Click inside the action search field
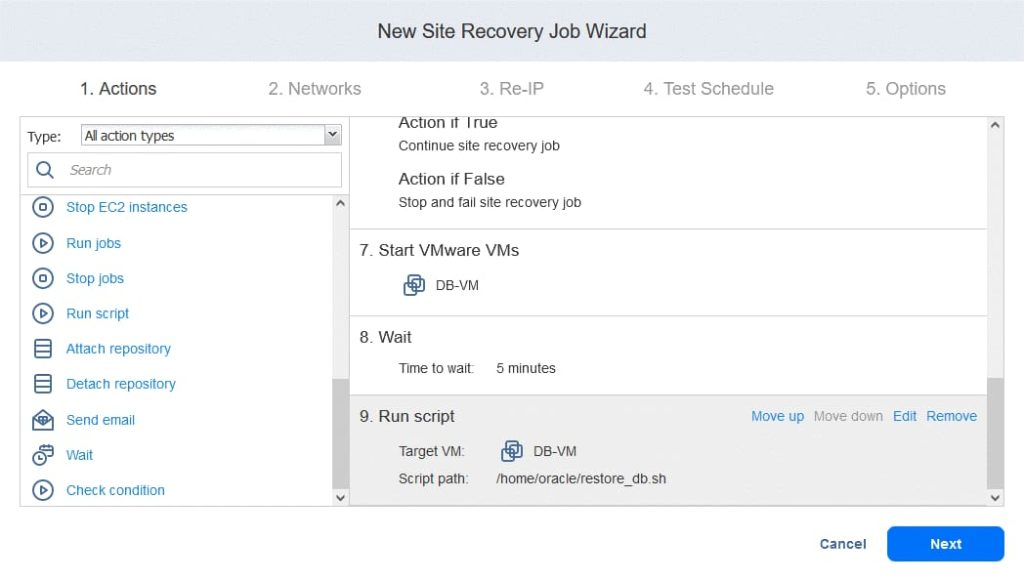This screenshot has height=581, width=1024. (x=180, y=169)
